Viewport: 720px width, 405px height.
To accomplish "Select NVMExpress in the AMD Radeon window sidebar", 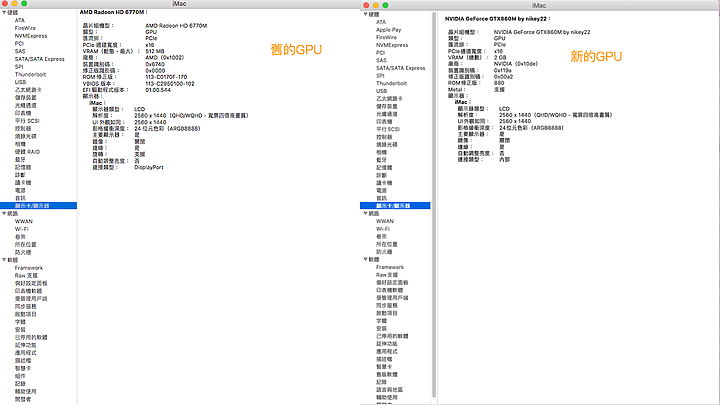I will coord(31,36).
